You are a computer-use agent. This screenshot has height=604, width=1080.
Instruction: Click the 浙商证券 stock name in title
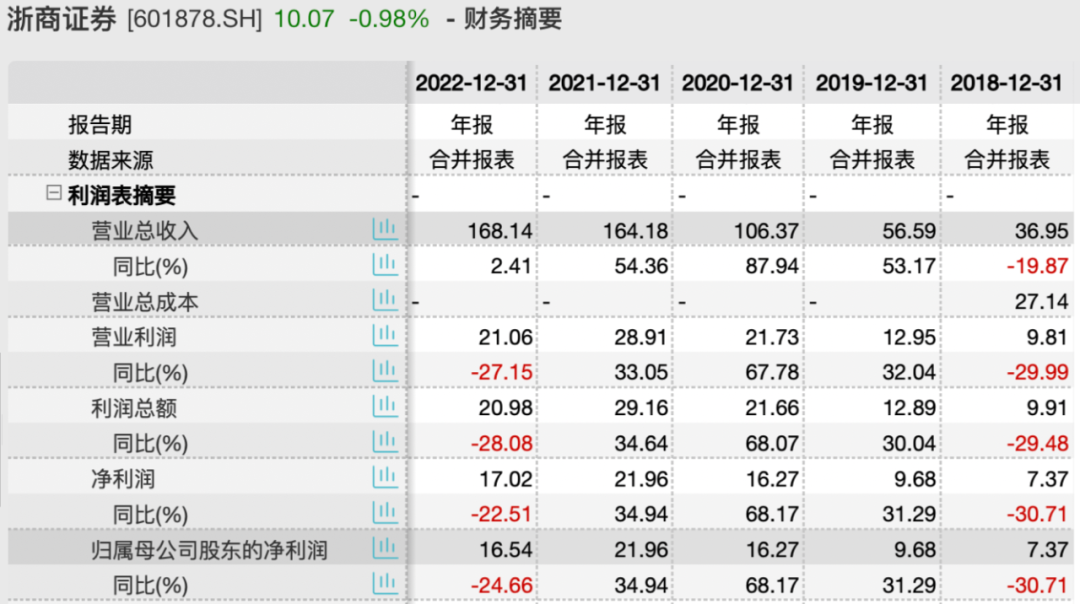pos(61,19)
